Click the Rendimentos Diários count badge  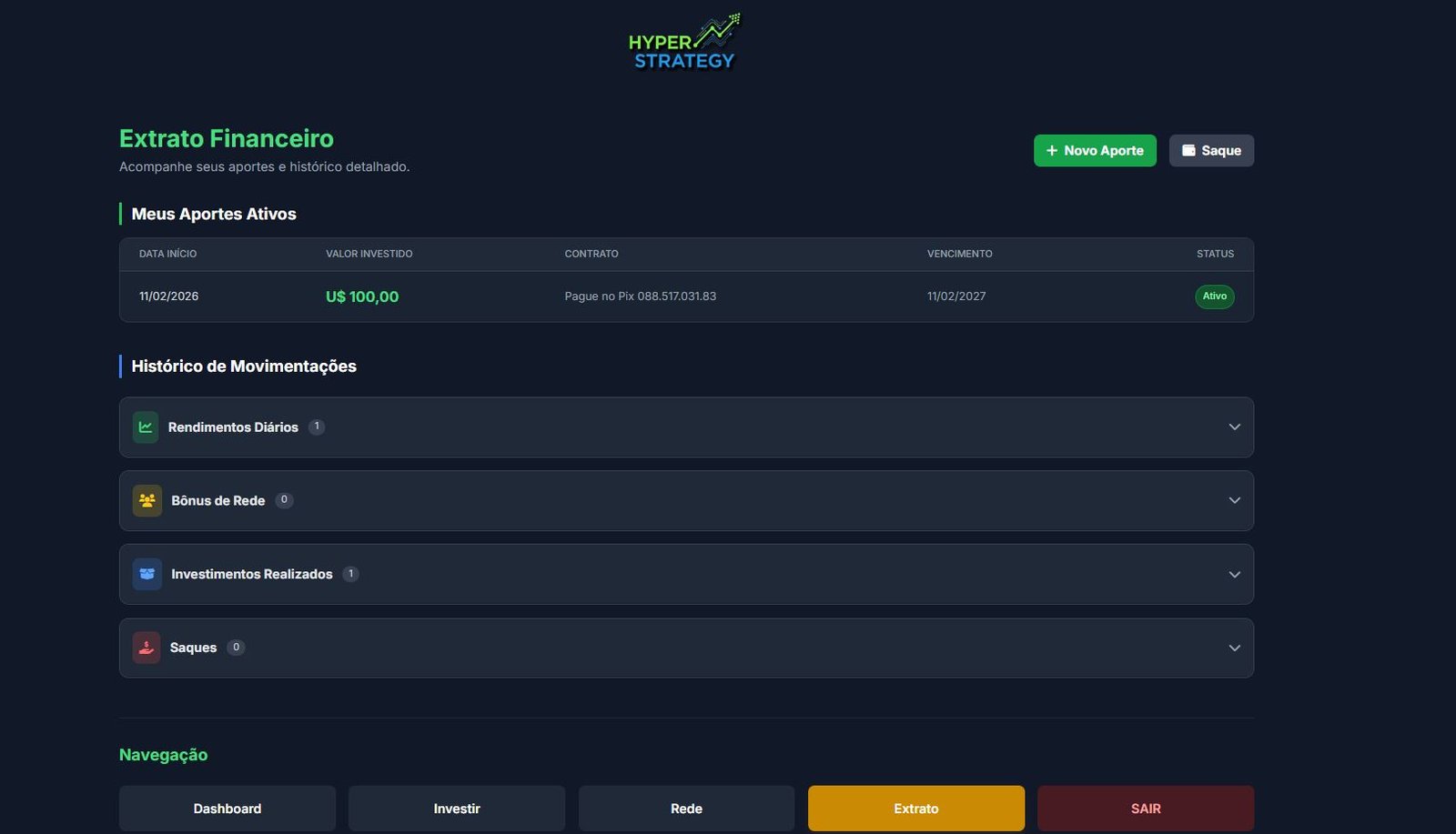[317, 427]
